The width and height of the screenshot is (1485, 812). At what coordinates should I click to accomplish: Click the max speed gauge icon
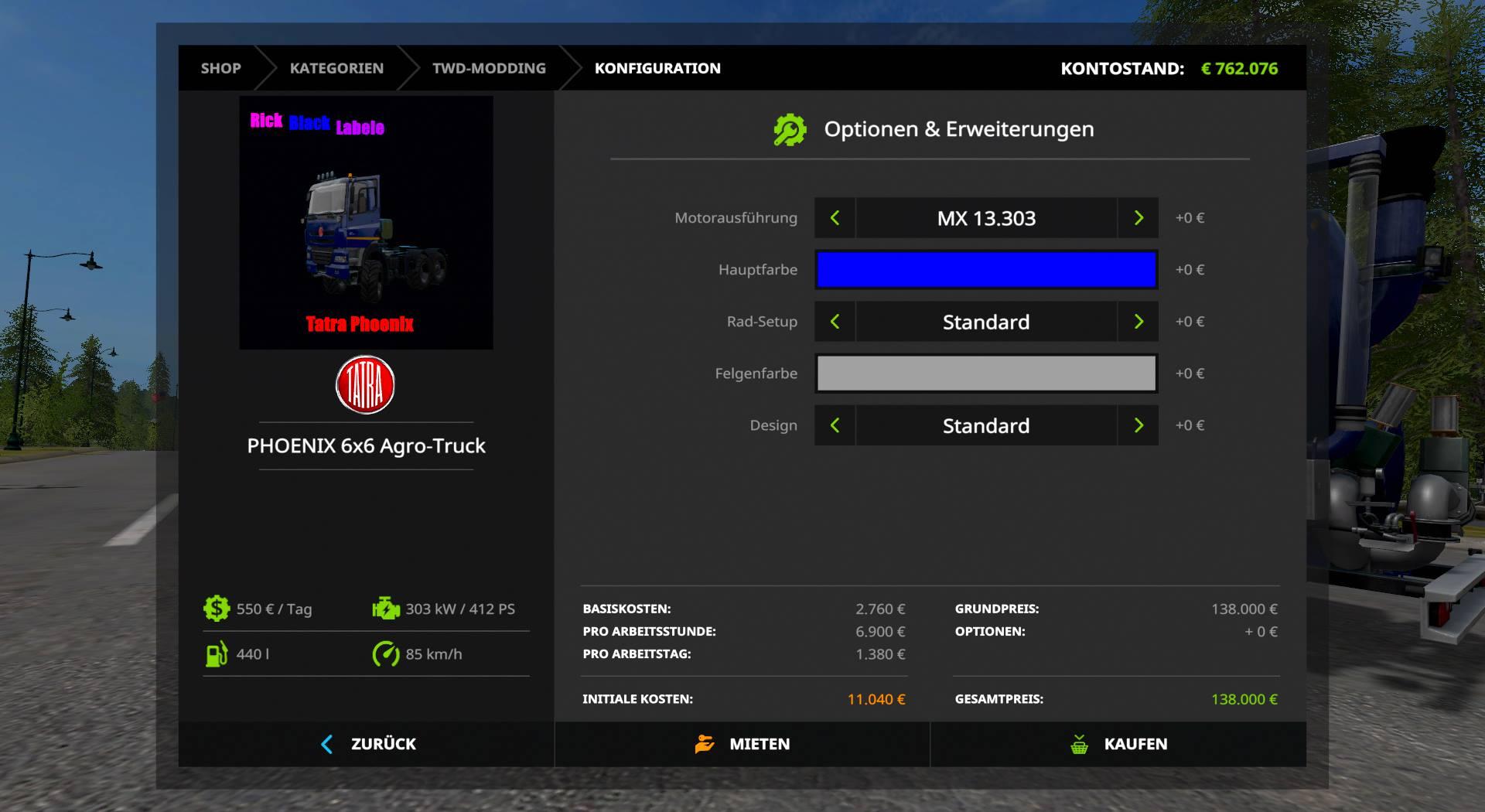tap(385, 654)
